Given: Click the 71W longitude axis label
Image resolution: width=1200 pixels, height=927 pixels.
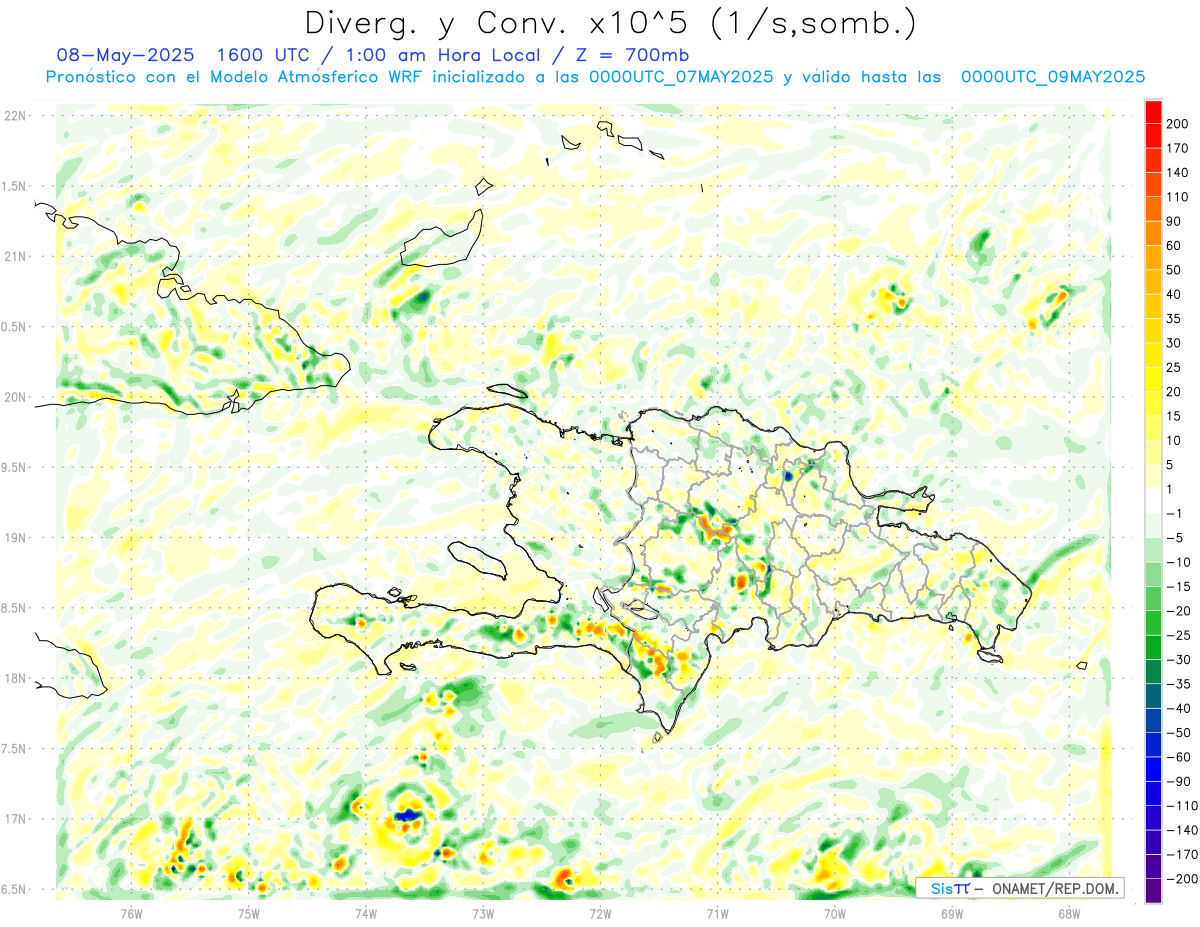Looking at the screenshot, I should (x=717, y=912).
